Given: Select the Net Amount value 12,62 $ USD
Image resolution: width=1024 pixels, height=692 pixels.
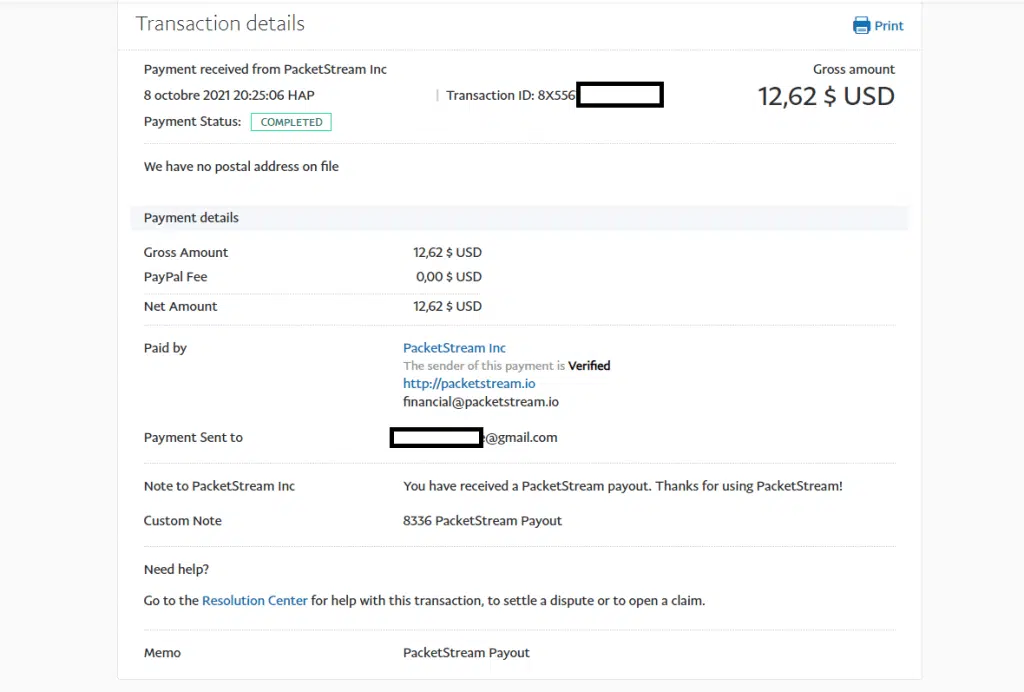Looking at the screenshot, I should pyautogui.click(x=447, y=307).
